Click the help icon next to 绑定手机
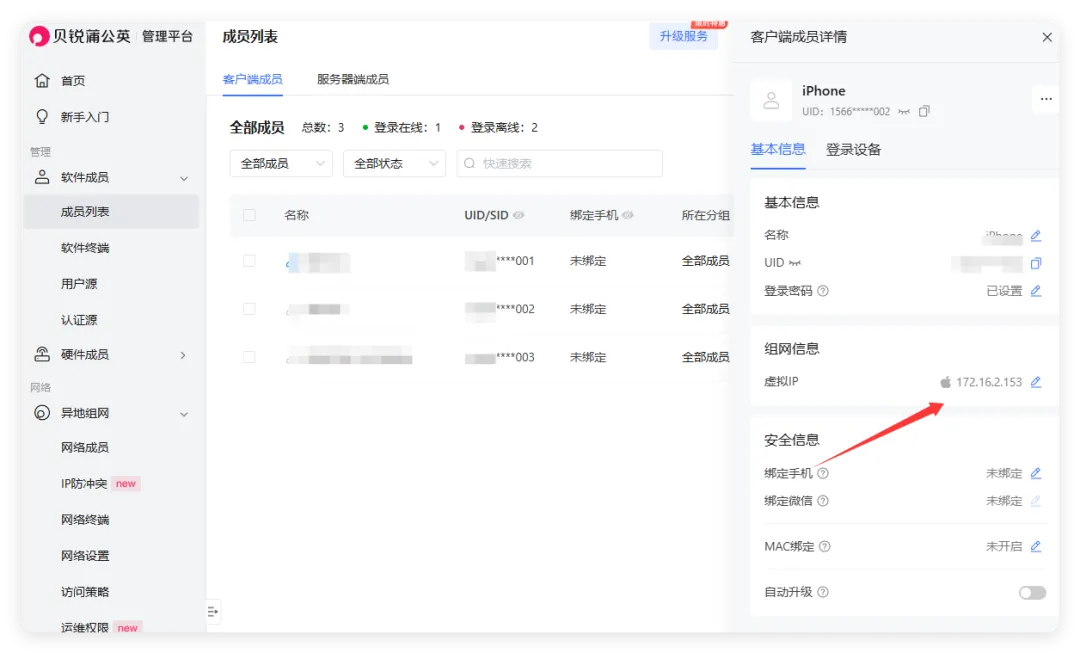Screen dimensions: 1080x653 click(x=823, y=473)
